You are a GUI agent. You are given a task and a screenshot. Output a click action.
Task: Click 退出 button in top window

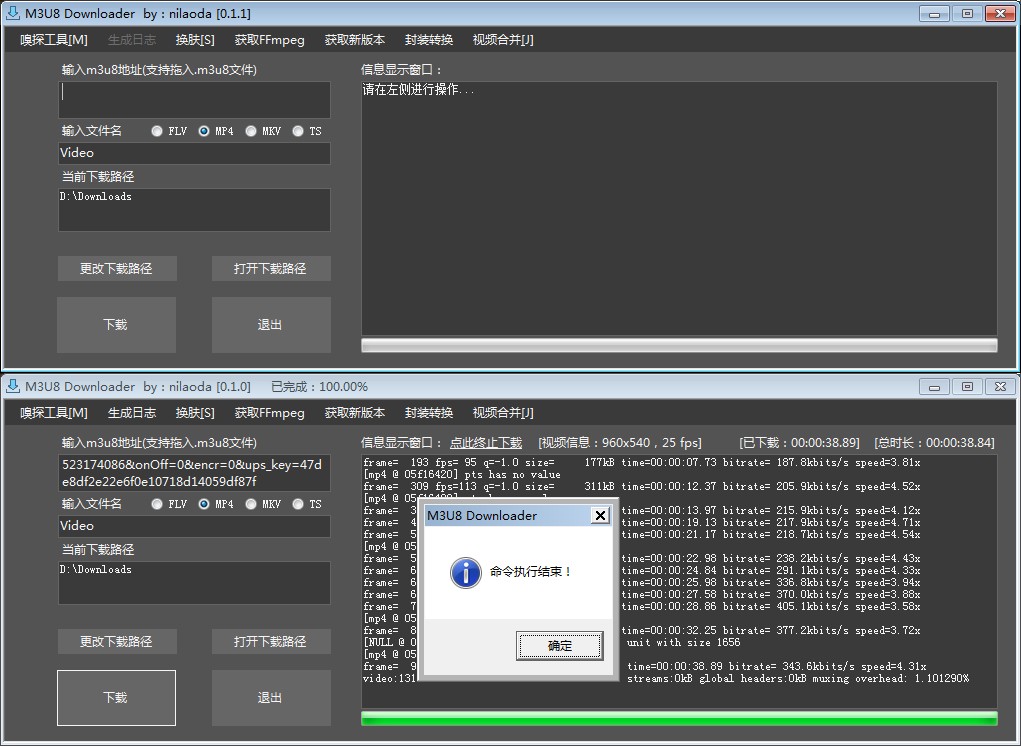click(270, 325)
